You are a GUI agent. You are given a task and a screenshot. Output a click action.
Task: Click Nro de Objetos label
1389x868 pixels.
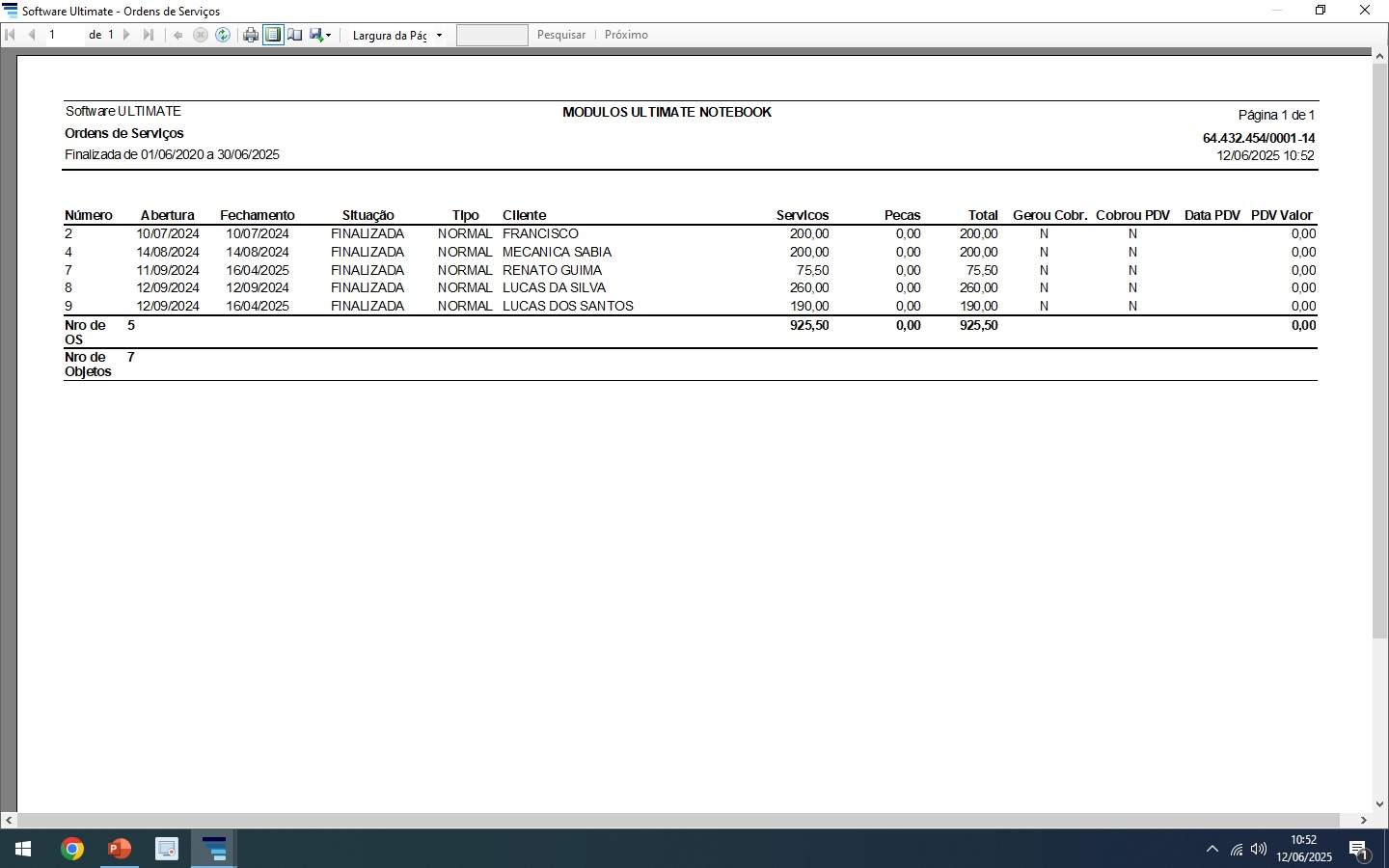[88, 365]
